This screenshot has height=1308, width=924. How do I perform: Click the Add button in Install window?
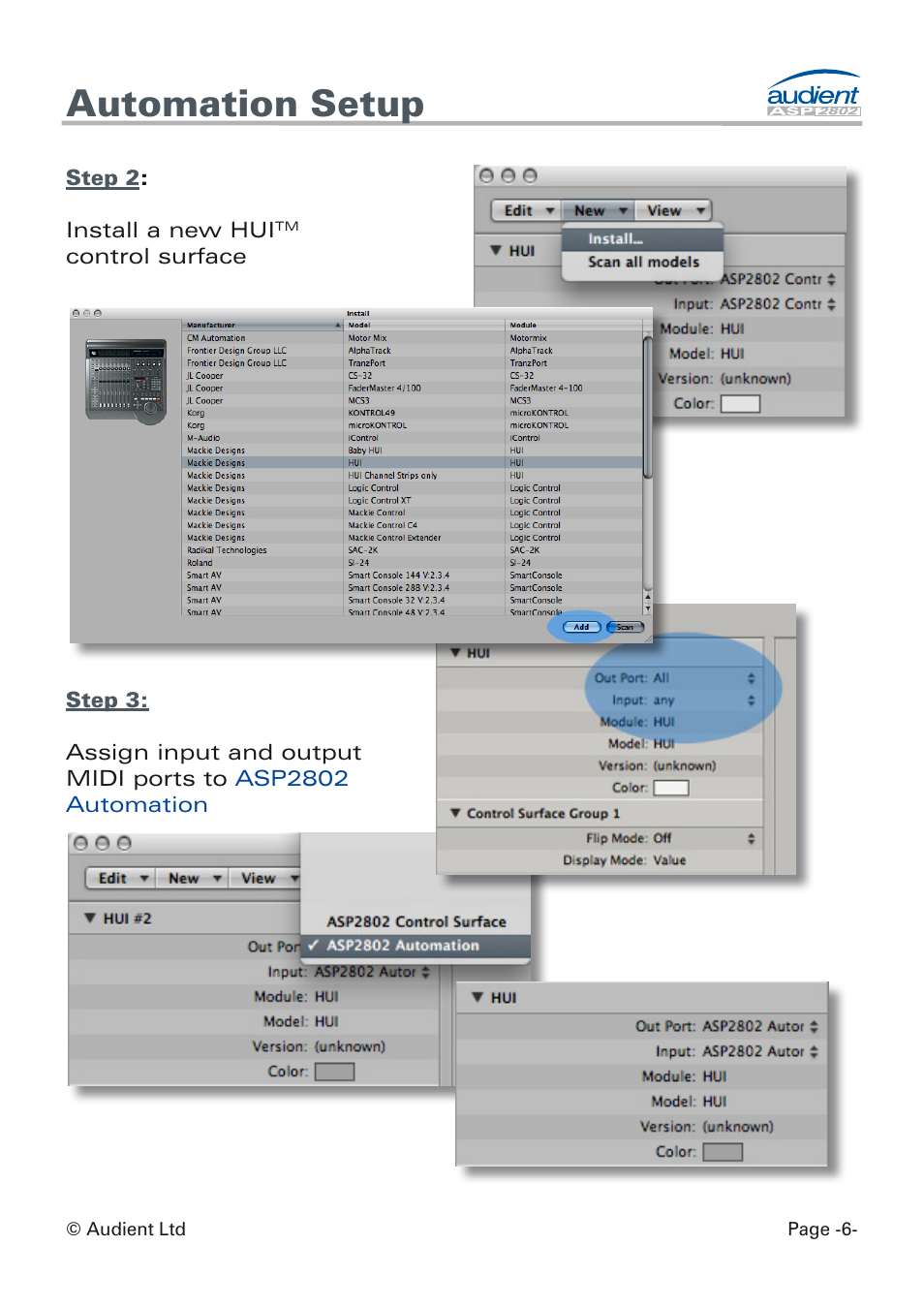tap(581, 627)
